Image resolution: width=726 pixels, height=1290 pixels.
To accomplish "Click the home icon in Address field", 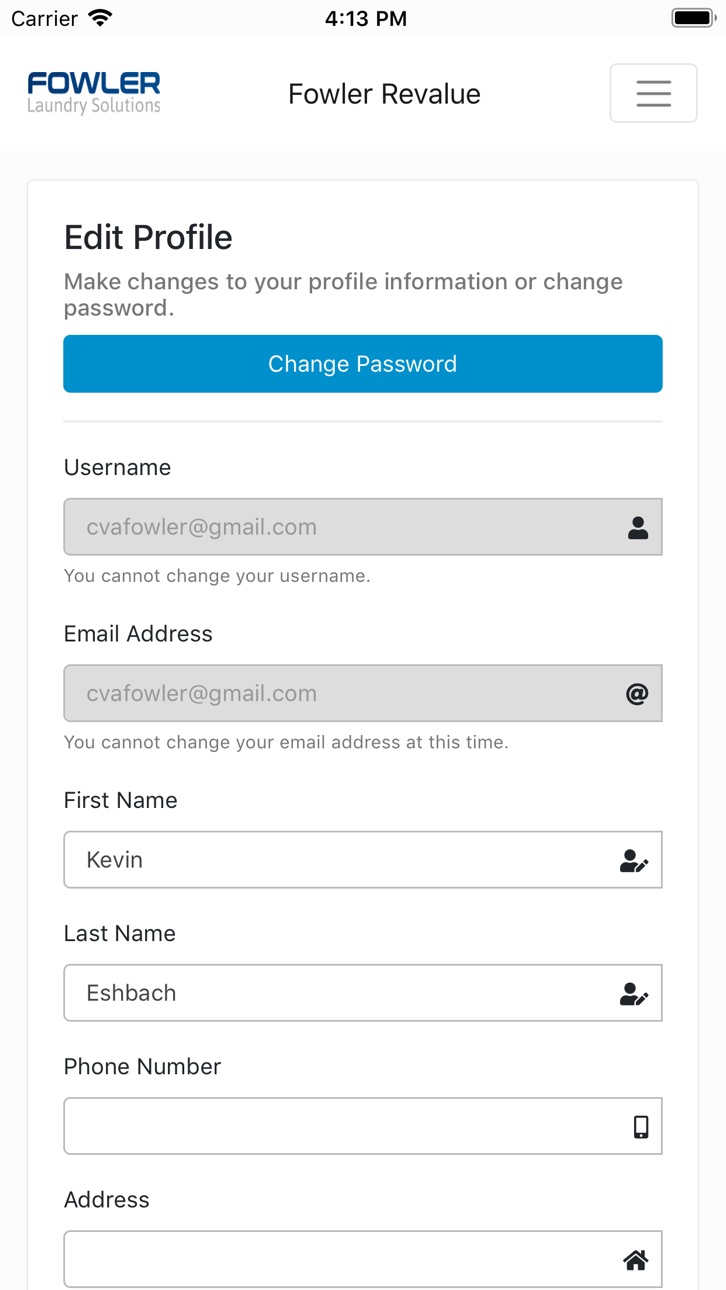I will (636, 1260).
